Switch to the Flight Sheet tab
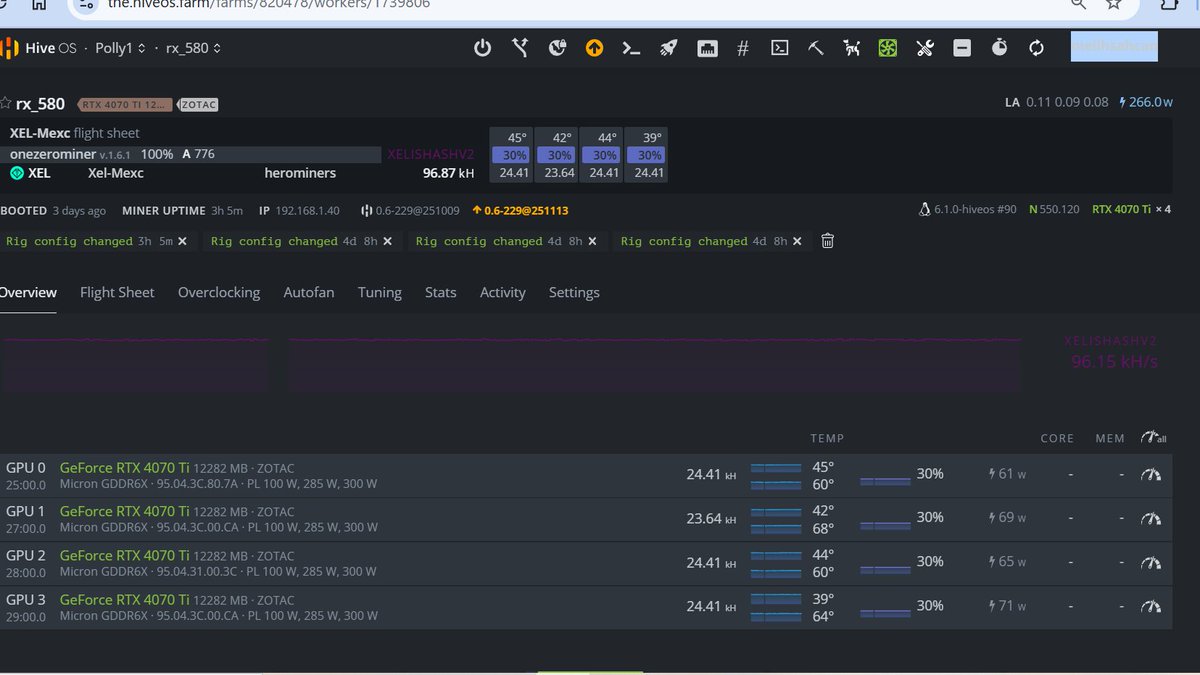The width and height of the screenshot is (1200, 675). click(x=117, y=292)
